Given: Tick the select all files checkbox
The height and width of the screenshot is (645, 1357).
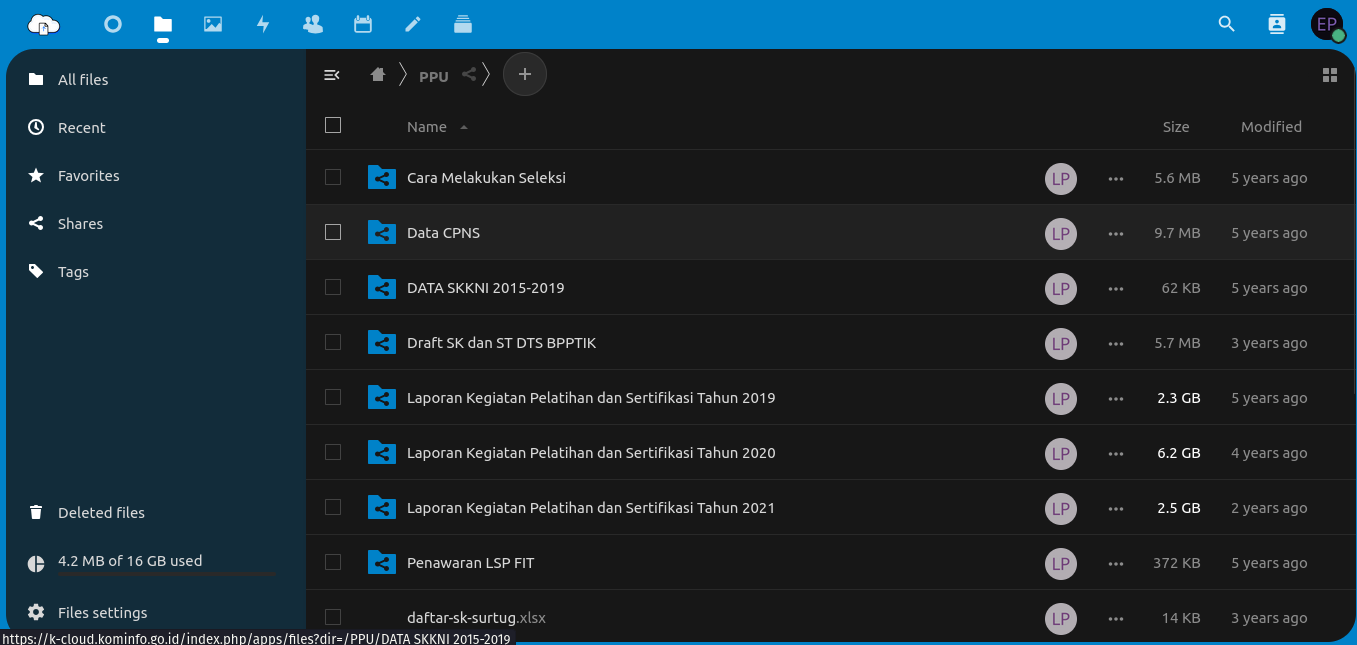Looking at the screenshot, I should pos(333,125).
